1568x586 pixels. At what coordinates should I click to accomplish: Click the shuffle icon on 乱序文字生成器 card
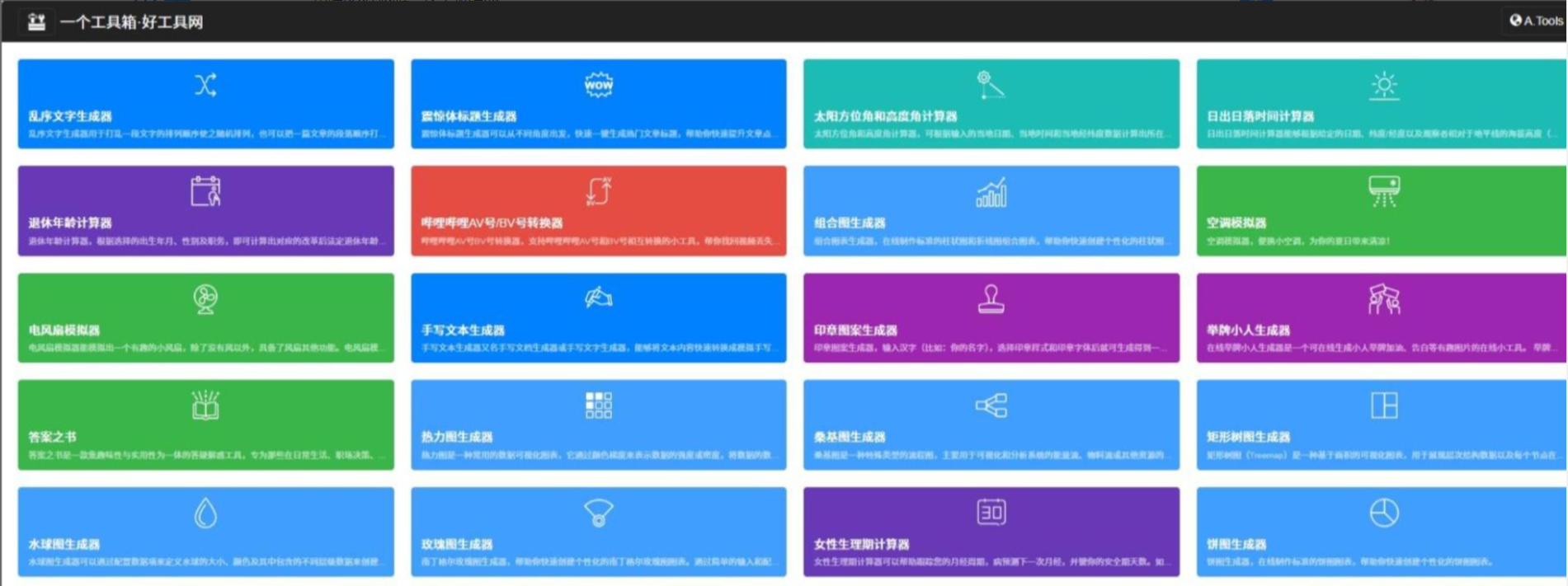[205, 85]
